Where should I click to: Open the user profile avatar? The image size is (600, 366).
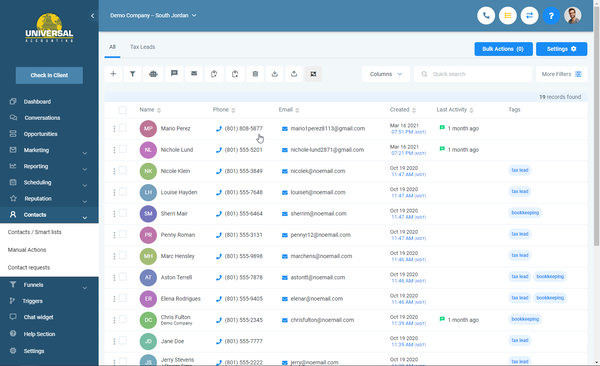coord(573,16)
